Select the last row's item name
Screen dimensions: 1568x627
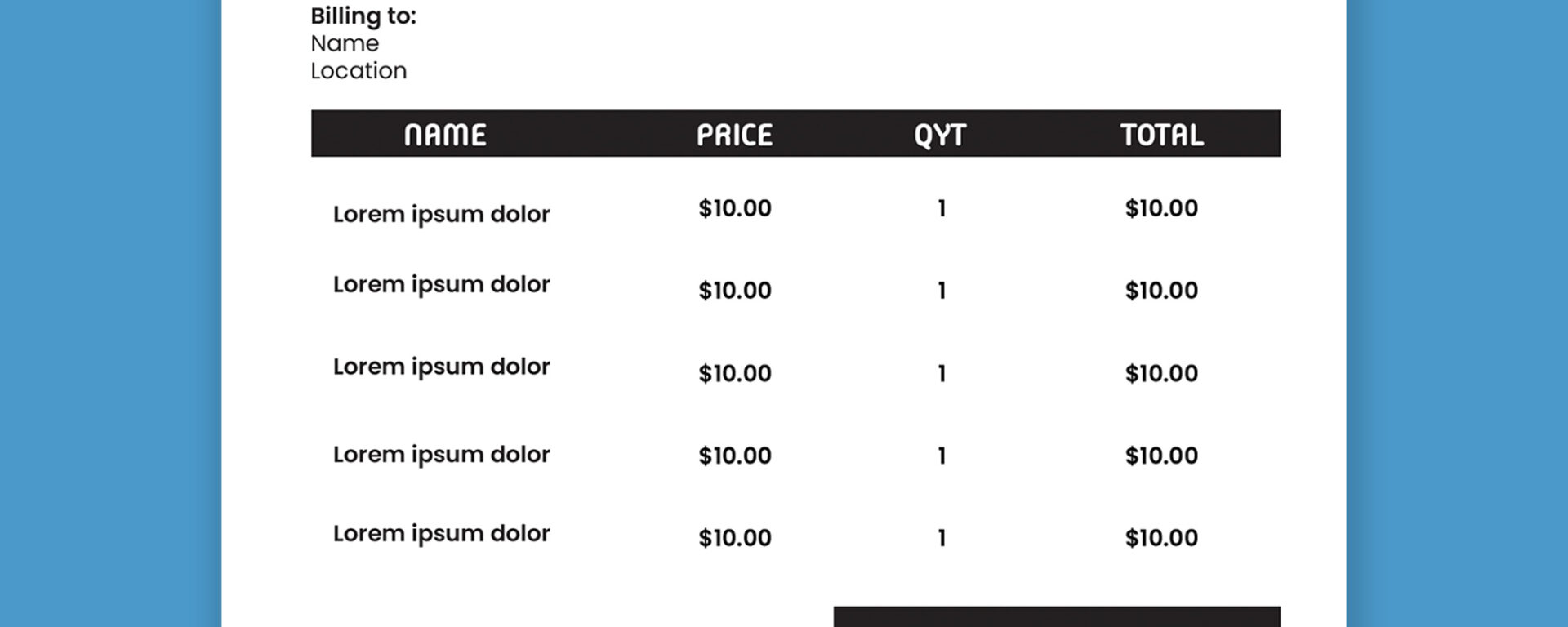click(x=441, y=533)
